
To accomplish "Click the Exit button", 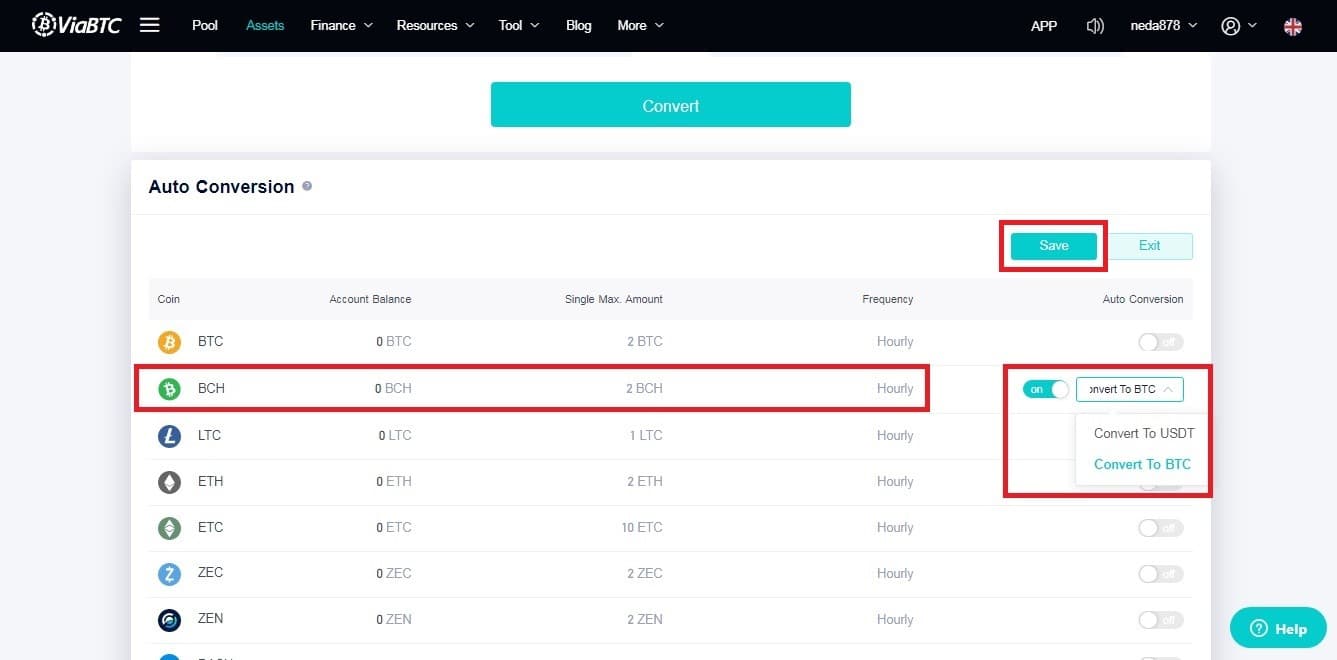I will tap(1150, 246).
